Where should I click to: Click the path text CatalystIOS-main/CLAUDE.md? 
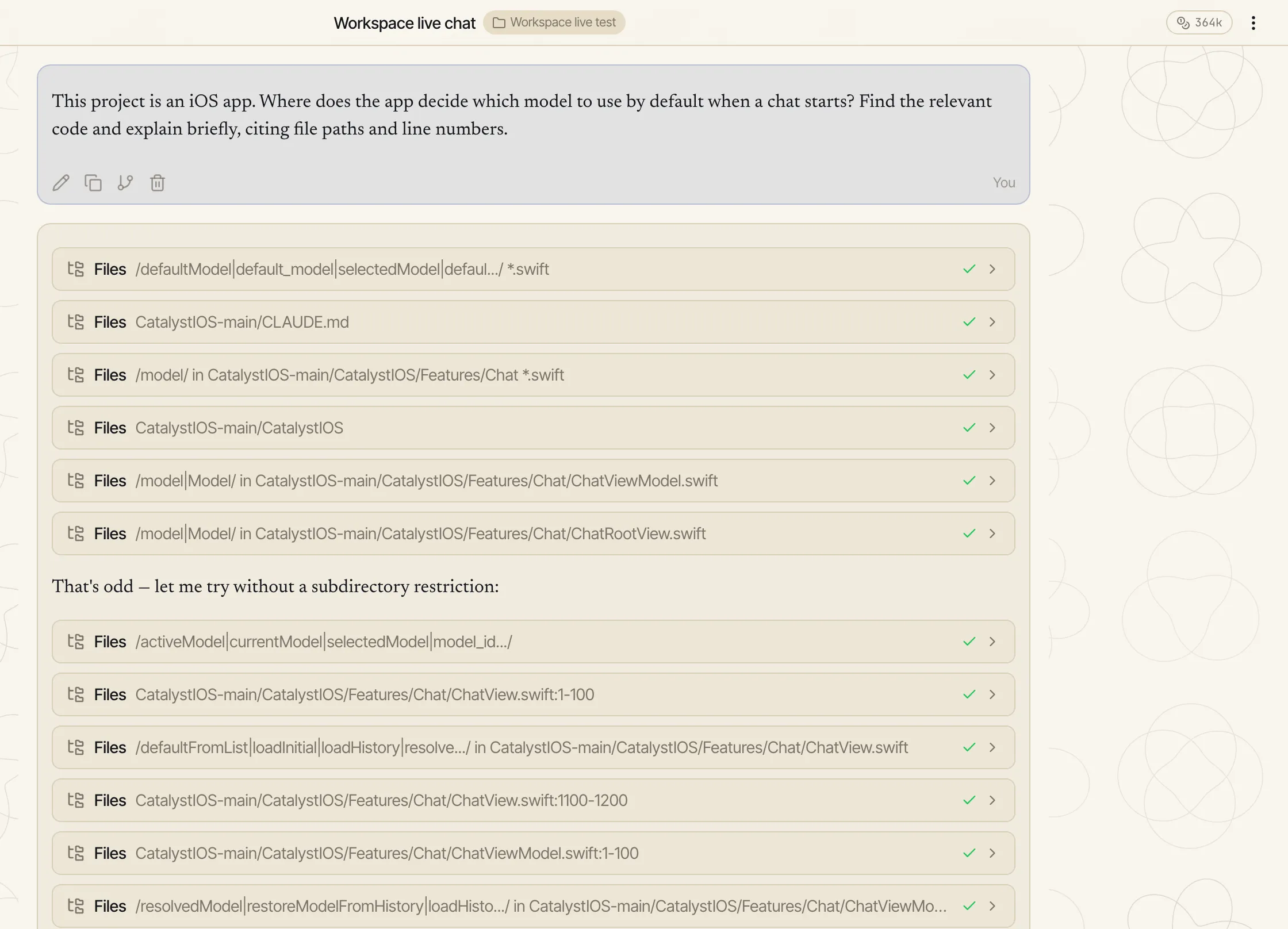point(242,322)
